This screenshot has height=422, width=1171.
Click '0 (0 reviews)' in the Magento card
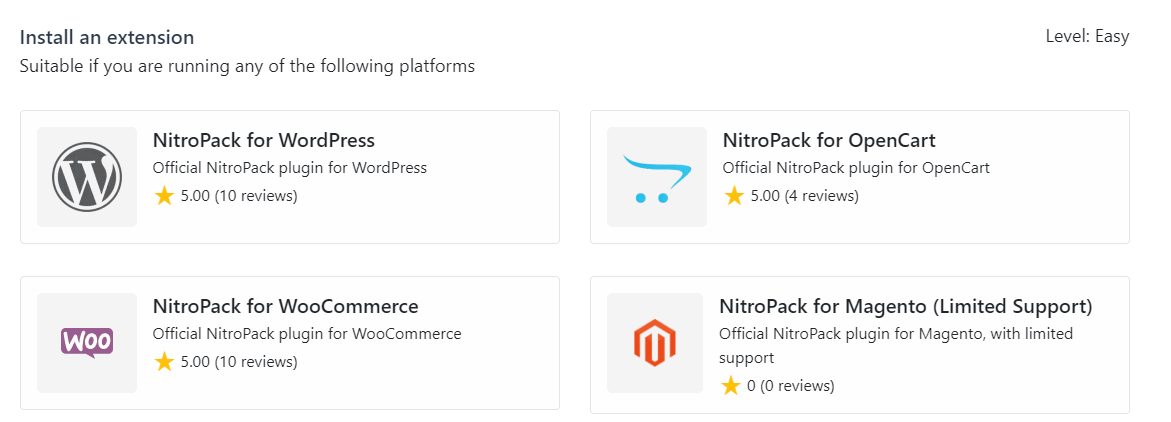[790, 386]
